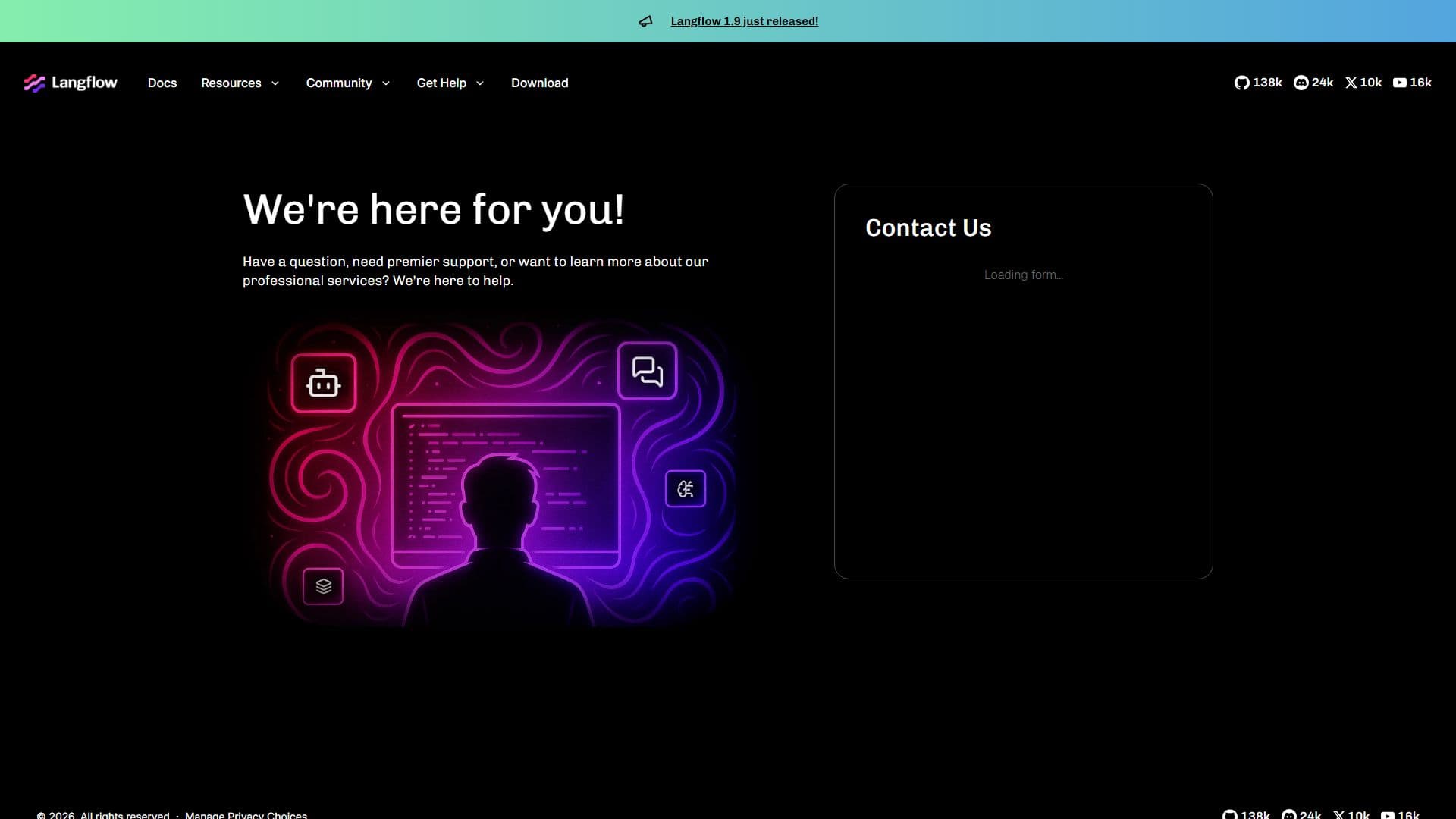The height and width of the screenshot is (819, 1456).
Task: Open X (Twitter) icon in the top navbar
Action: pyautogui.click(x=1351, y=83)
